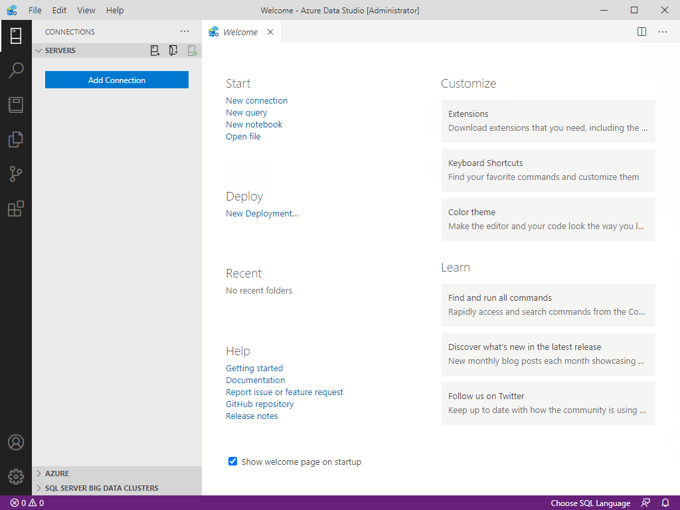The width and height of the screenshot is (680, 510).
Task: Click the Azure Data Studio app icon
Action: tap(12, 10)
